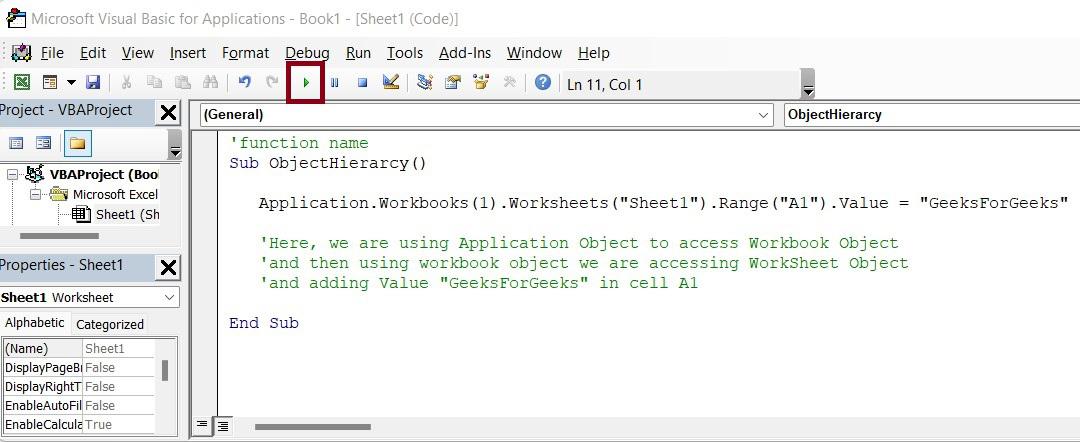
Task: Click the Break pause icon
Action: coord(335,83)
